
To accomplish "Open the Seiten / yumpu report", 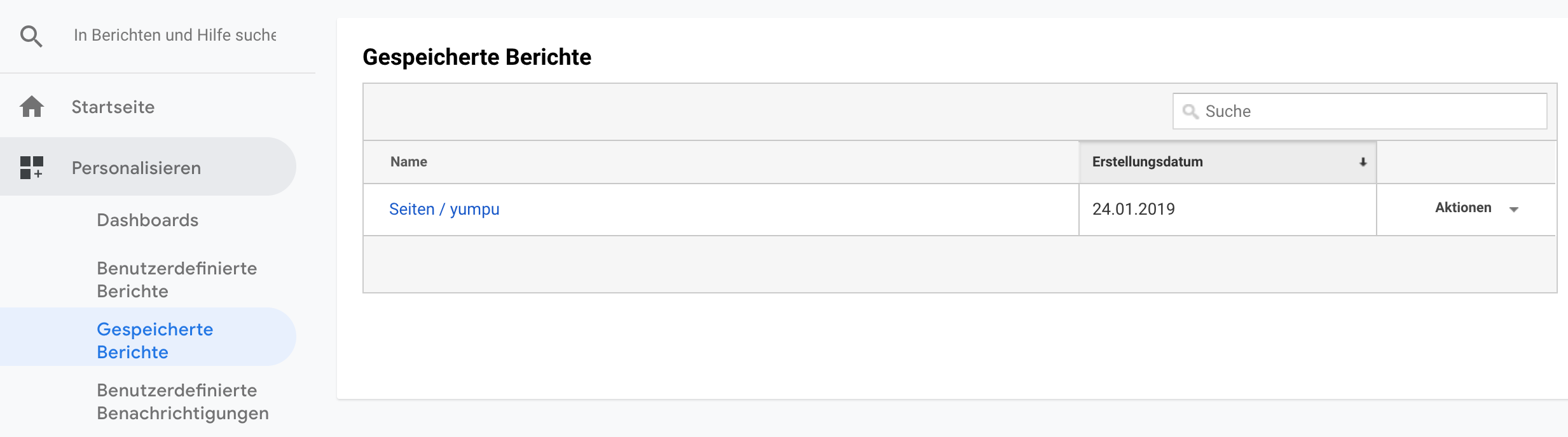I will coord(444,209).
